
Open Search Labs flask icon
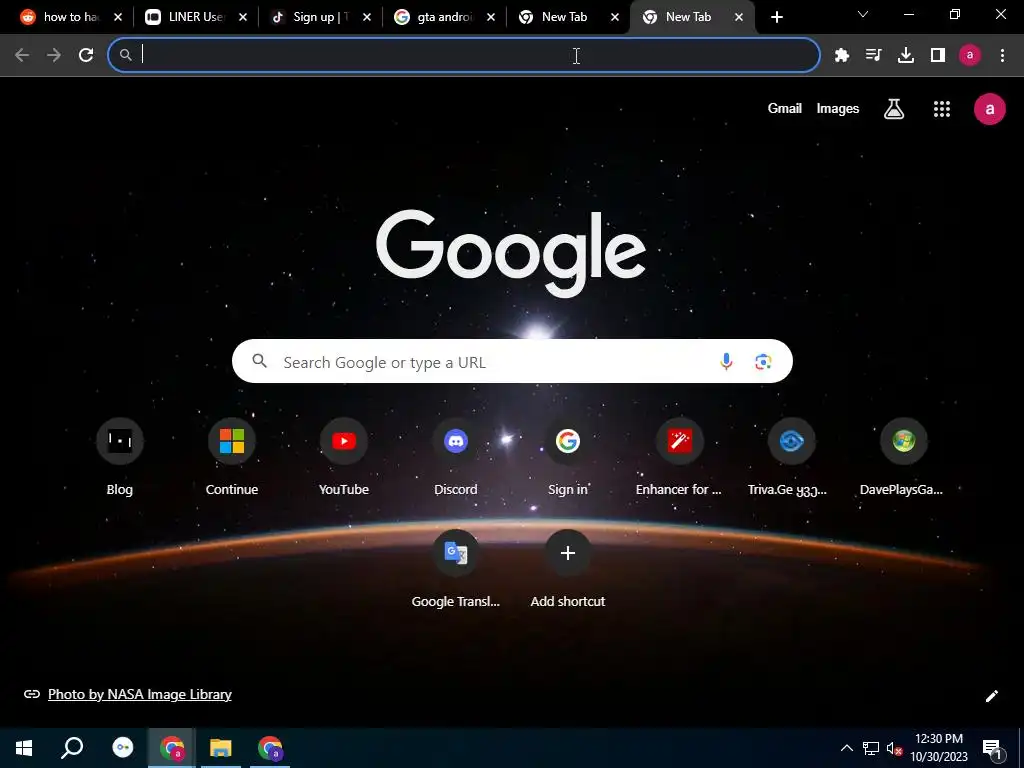[894, 109]
